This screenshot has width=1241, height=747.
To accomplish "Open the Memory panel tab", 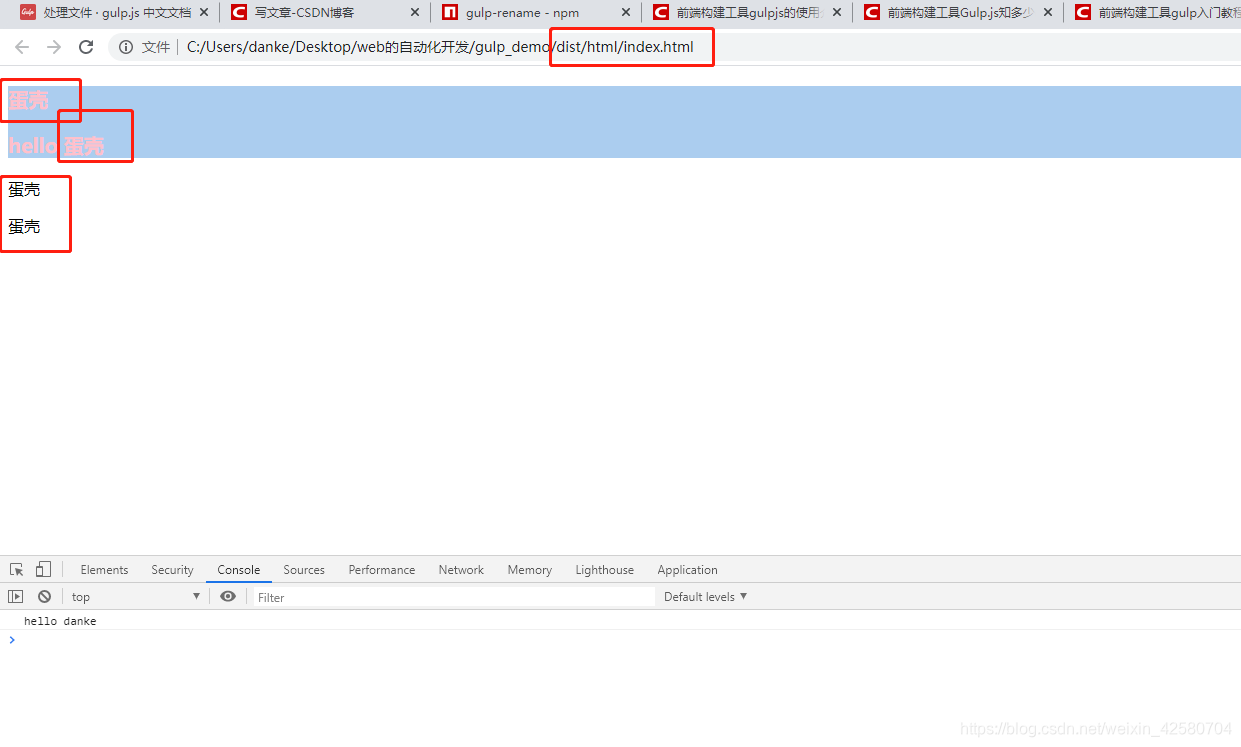I will [530, 570].
